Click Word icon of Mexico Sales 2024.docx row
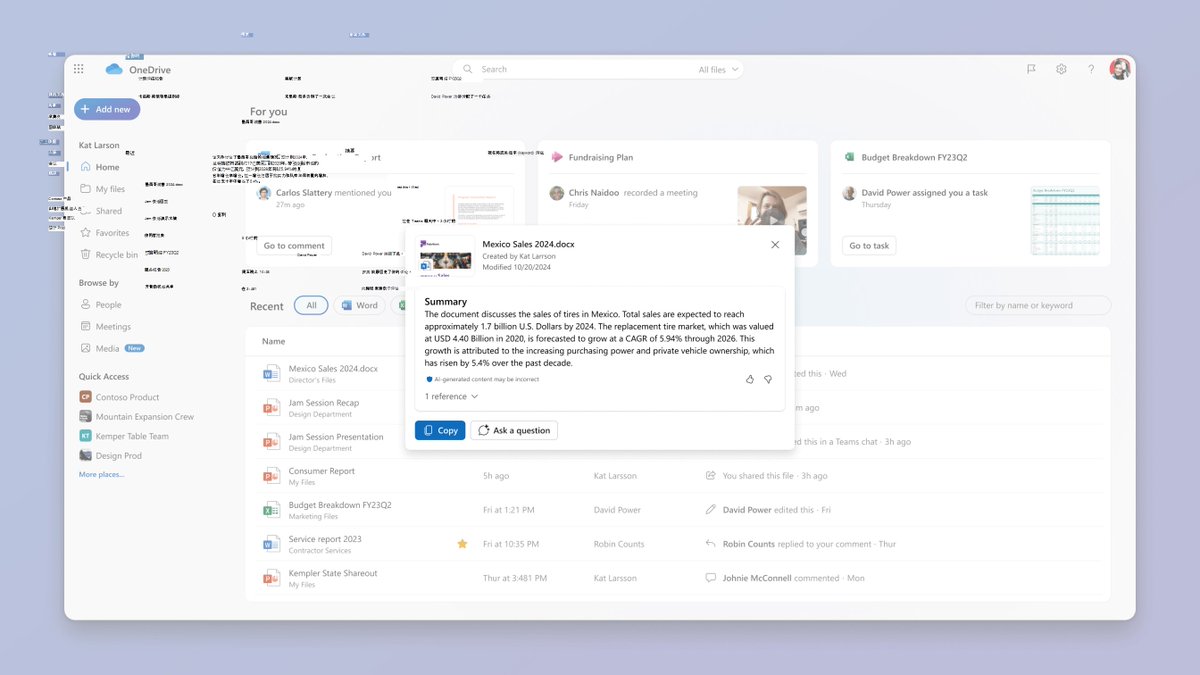 (271, 374)
